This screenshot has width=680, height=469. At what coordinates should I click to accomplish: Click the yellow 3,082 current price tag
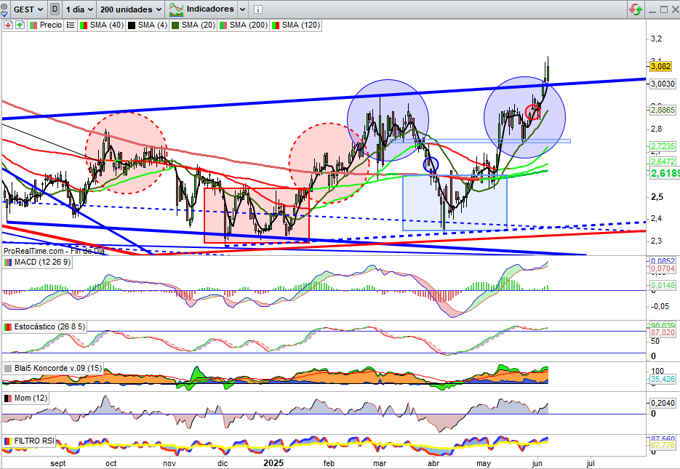pyautogui.click(x=660, y=66)
